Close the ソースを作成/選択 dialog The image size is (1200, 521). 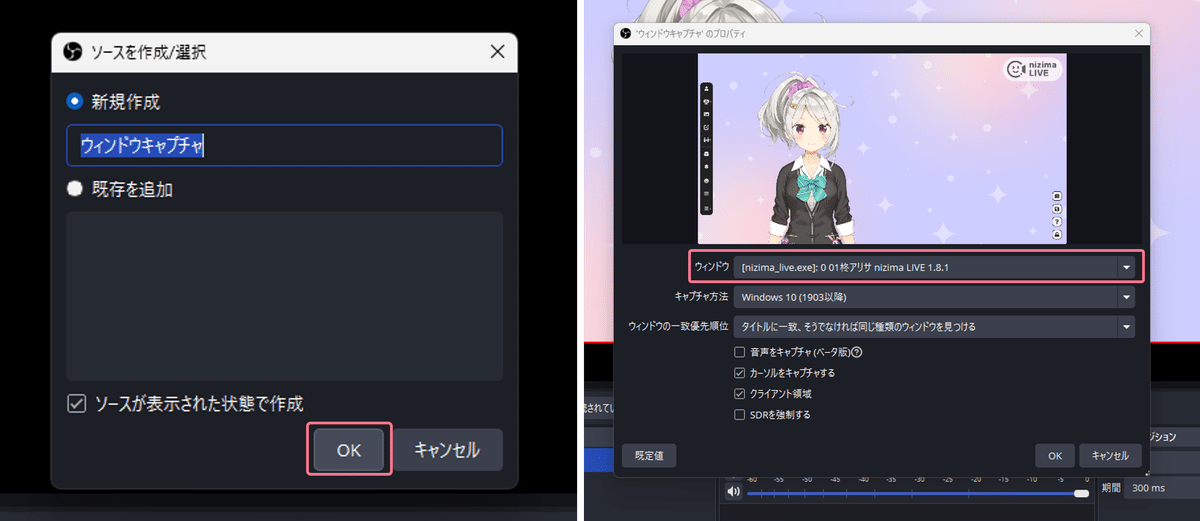pos(496,51)
